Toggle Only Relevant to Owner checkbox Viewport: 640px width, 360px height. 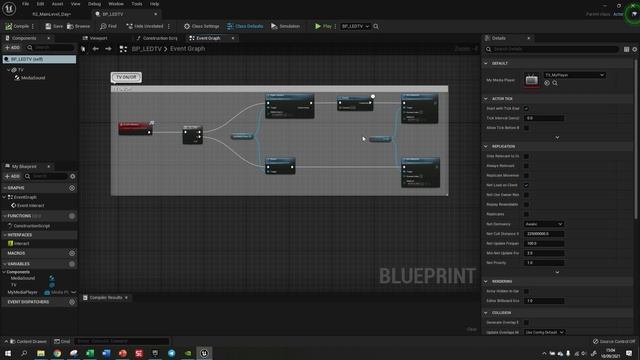(x=526, y=156)
